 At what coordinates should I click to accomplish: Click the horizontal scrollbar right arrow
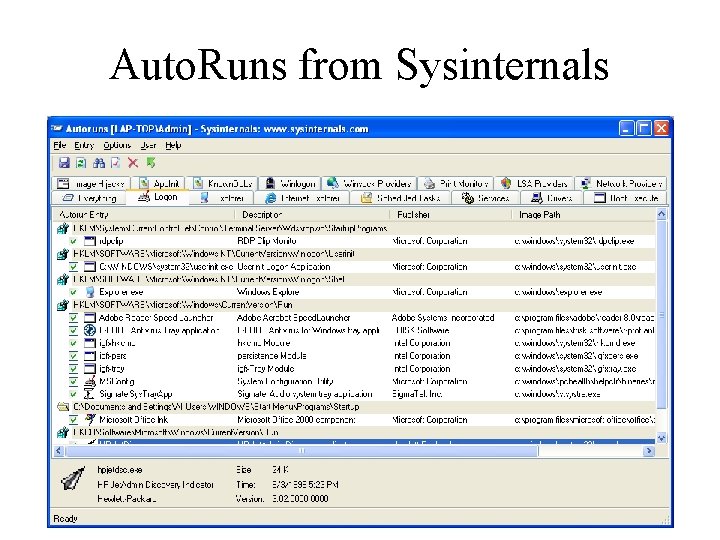[648, 451]
